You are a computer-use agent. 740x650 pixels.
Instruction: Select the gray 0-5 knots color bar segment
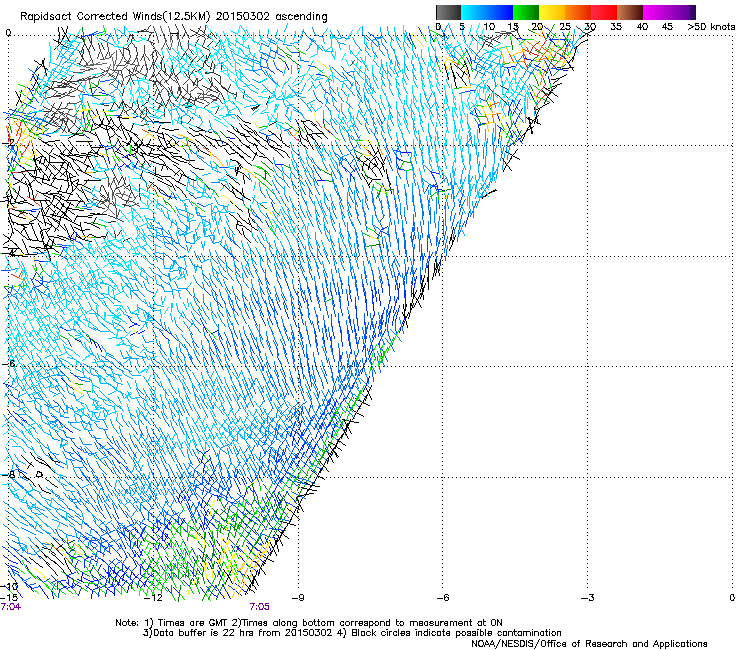pyautogui.click(x=448, y=12)
